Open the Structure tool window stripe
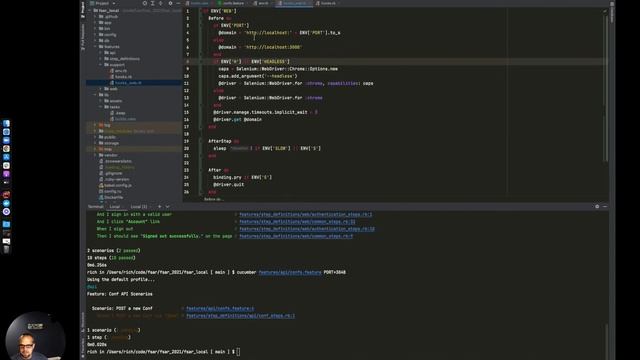 pos(83,322)
